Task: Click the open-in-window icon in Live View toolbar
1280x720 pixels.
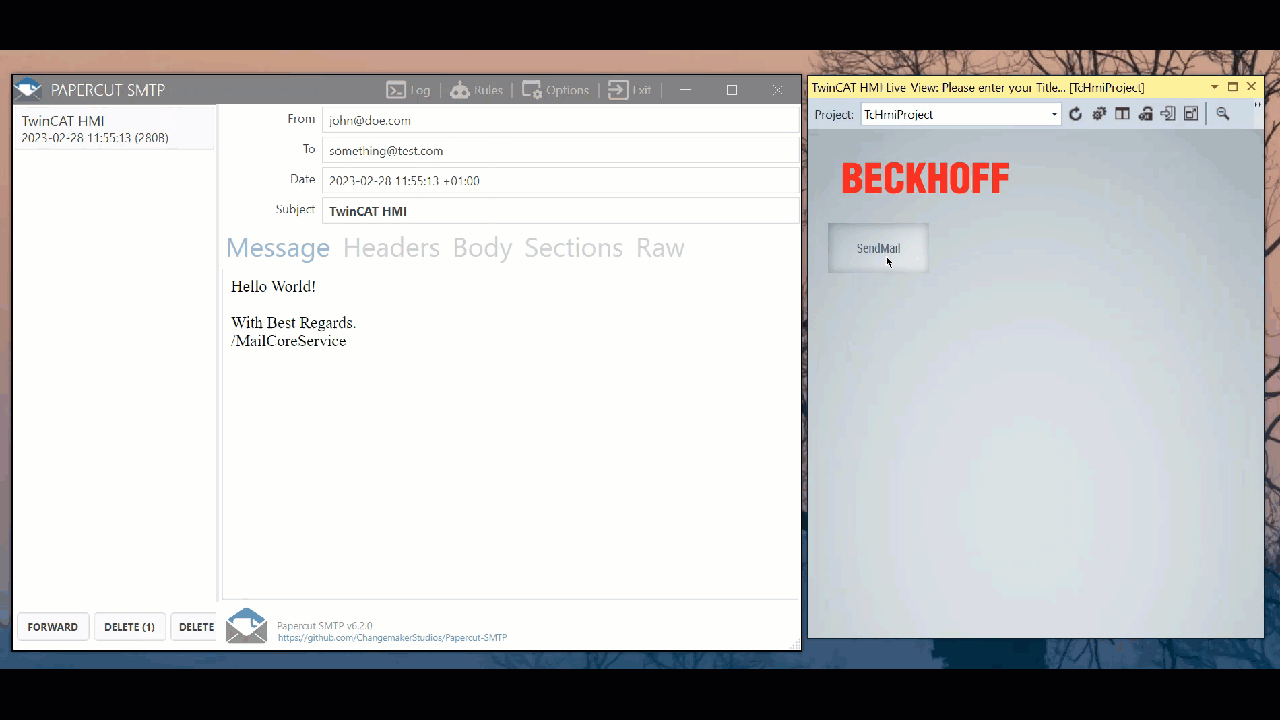Action: click(1191, 114)
